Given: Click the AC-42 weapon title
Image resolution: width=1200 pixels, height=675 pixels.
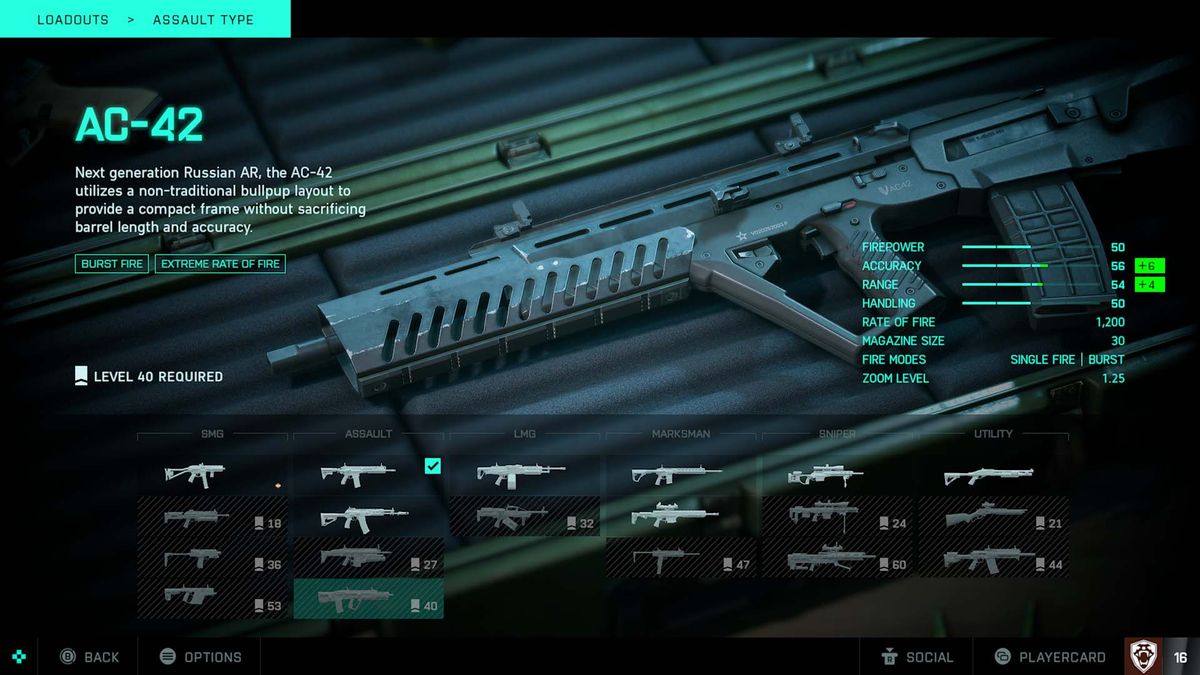Looking at the screenshot, I should click(139, 125).
